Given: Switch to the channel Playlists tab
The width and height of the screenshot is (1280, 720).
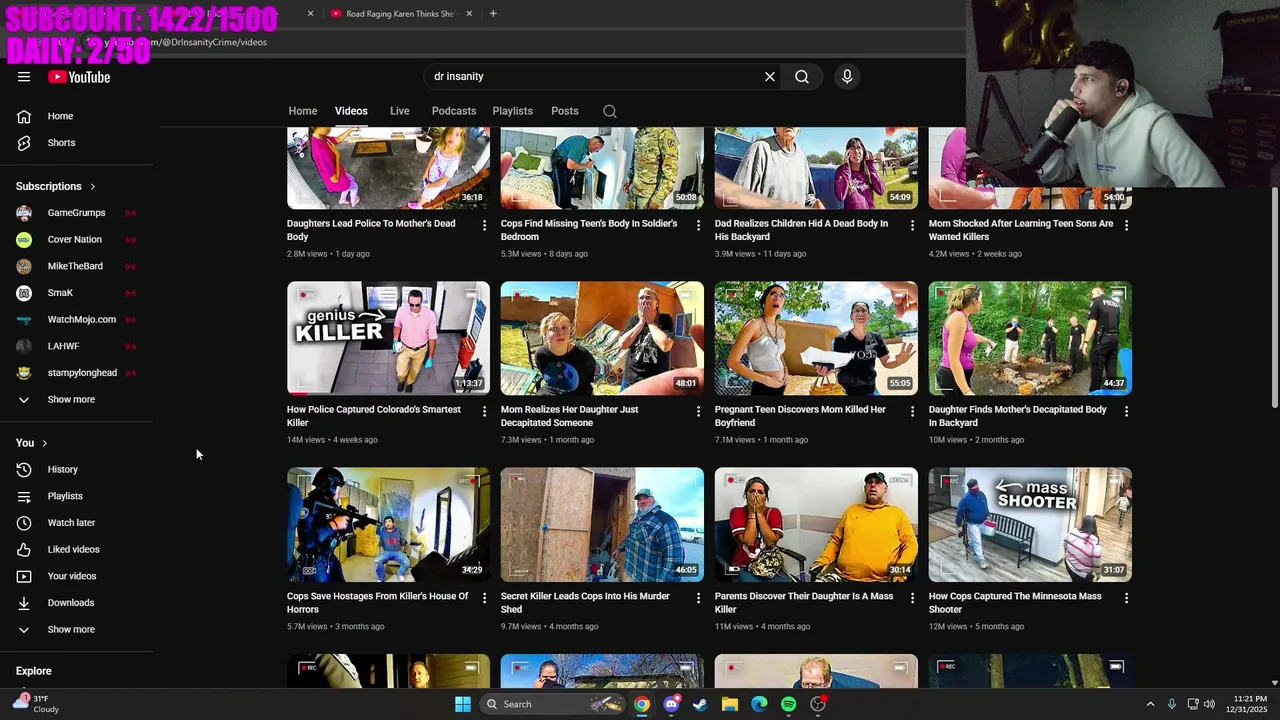Looking at the screenshot, I should click(x=512, y=111).
